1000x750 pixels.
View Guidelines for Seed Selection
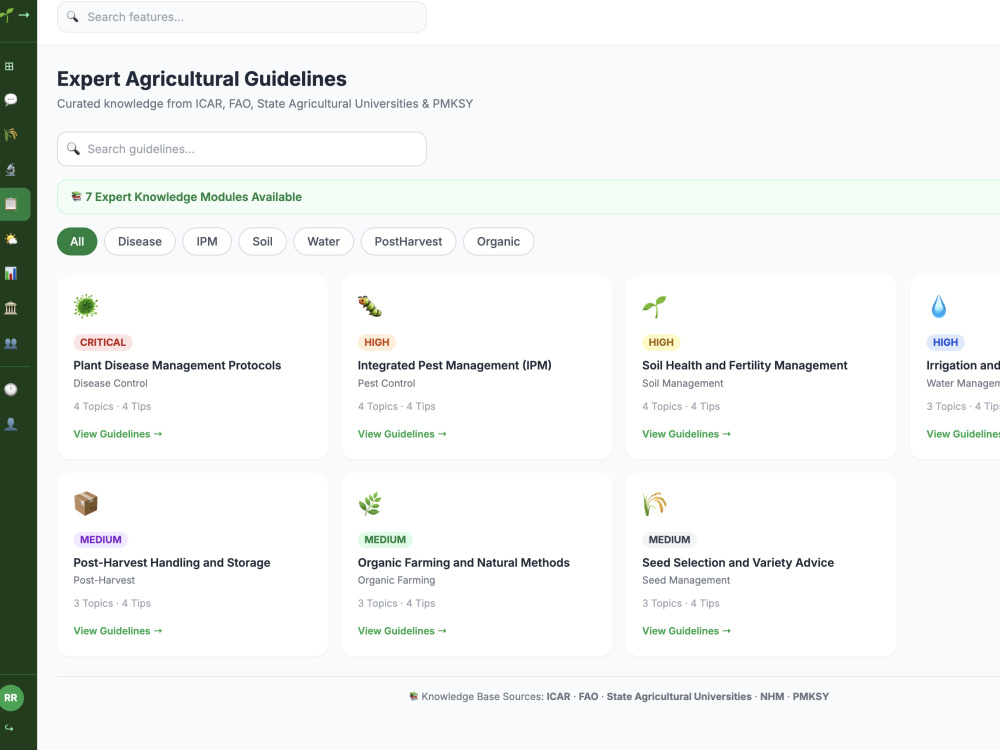[x=687, y=631]
